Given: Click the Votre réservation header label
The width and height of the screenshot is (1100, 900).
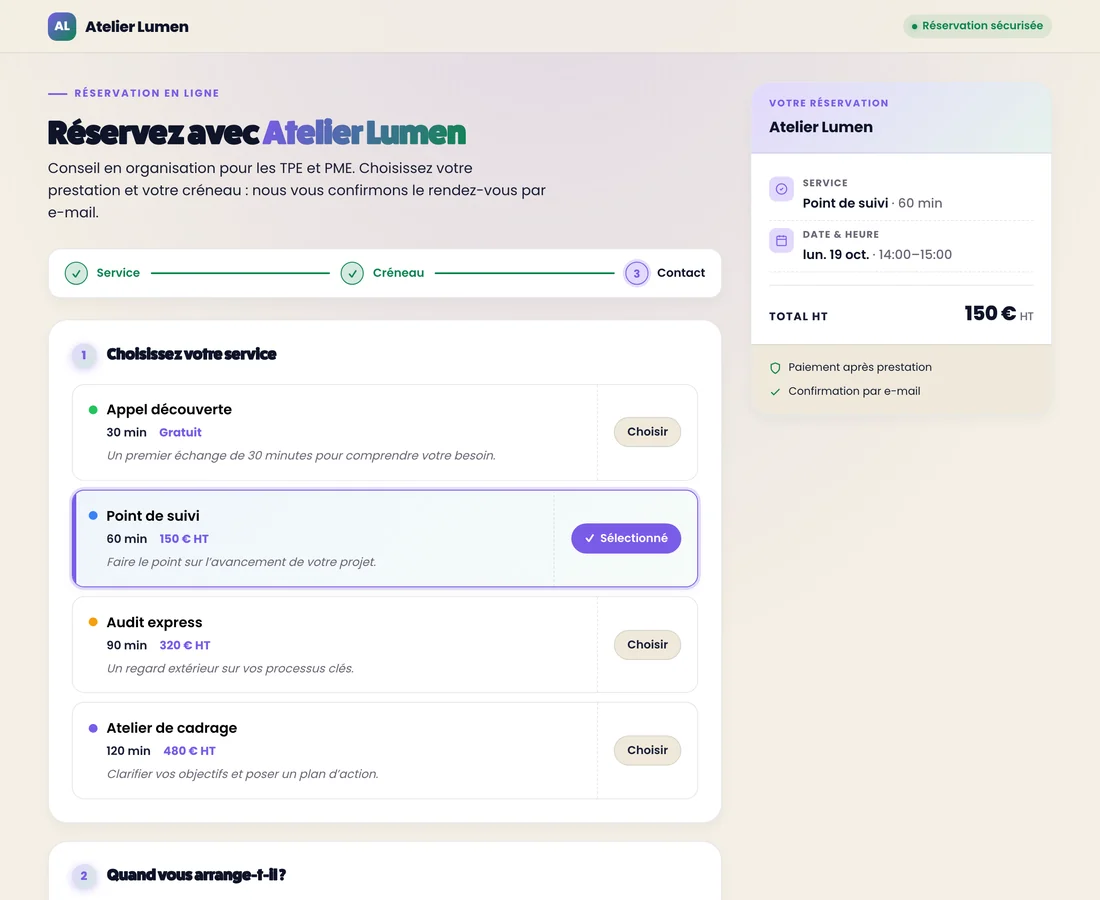Looking at the screenshot, I should point(829,103).
